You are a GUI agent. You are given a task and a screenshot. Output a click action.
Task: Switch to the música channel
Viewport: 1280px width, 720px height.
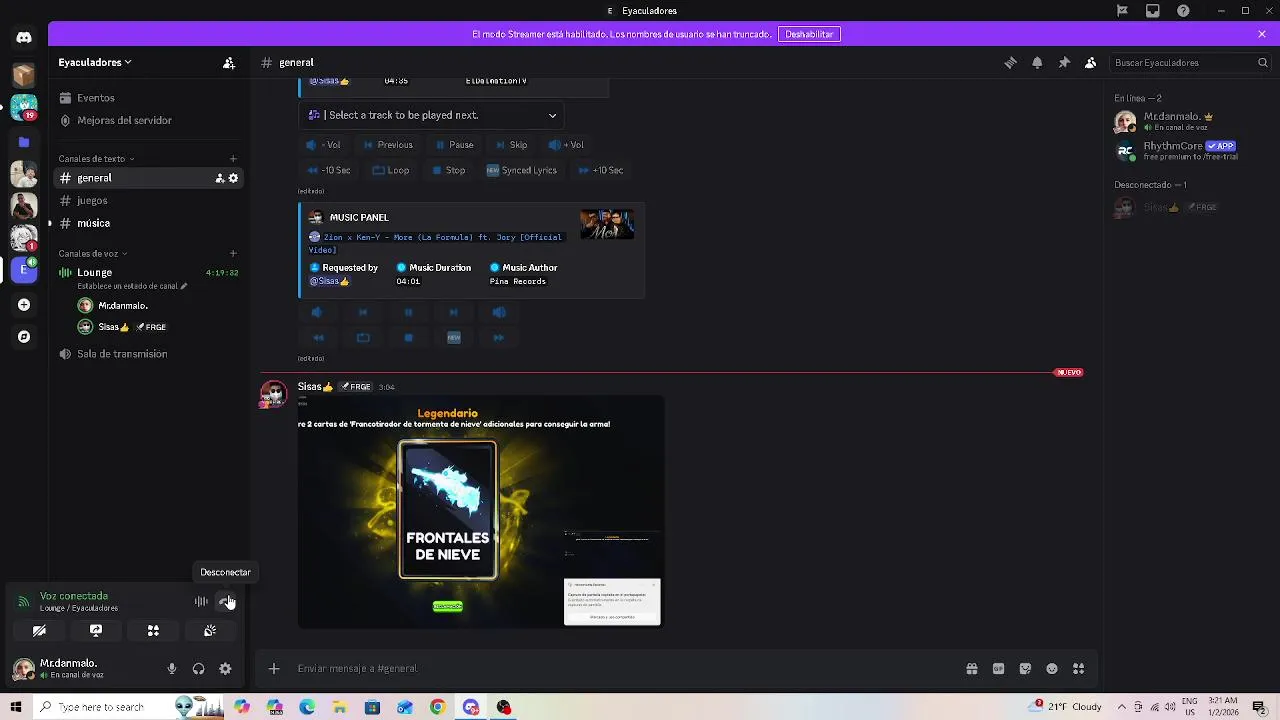click(147, 223)
